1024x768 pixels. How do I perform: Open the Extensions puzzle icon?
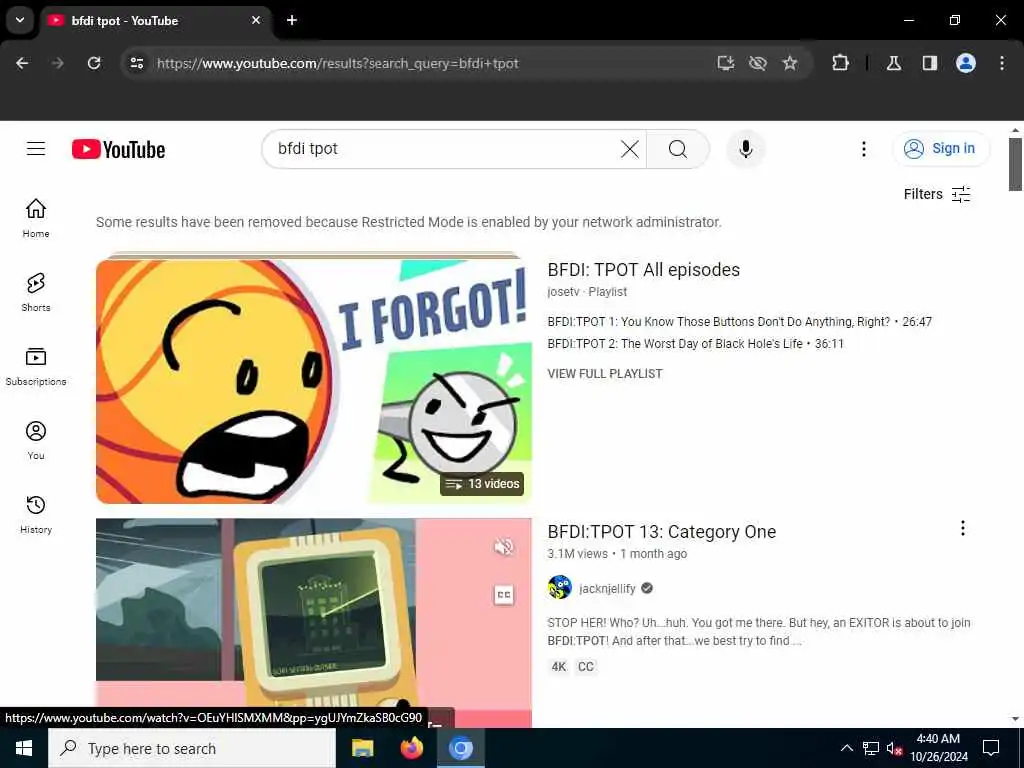[840, 63]
